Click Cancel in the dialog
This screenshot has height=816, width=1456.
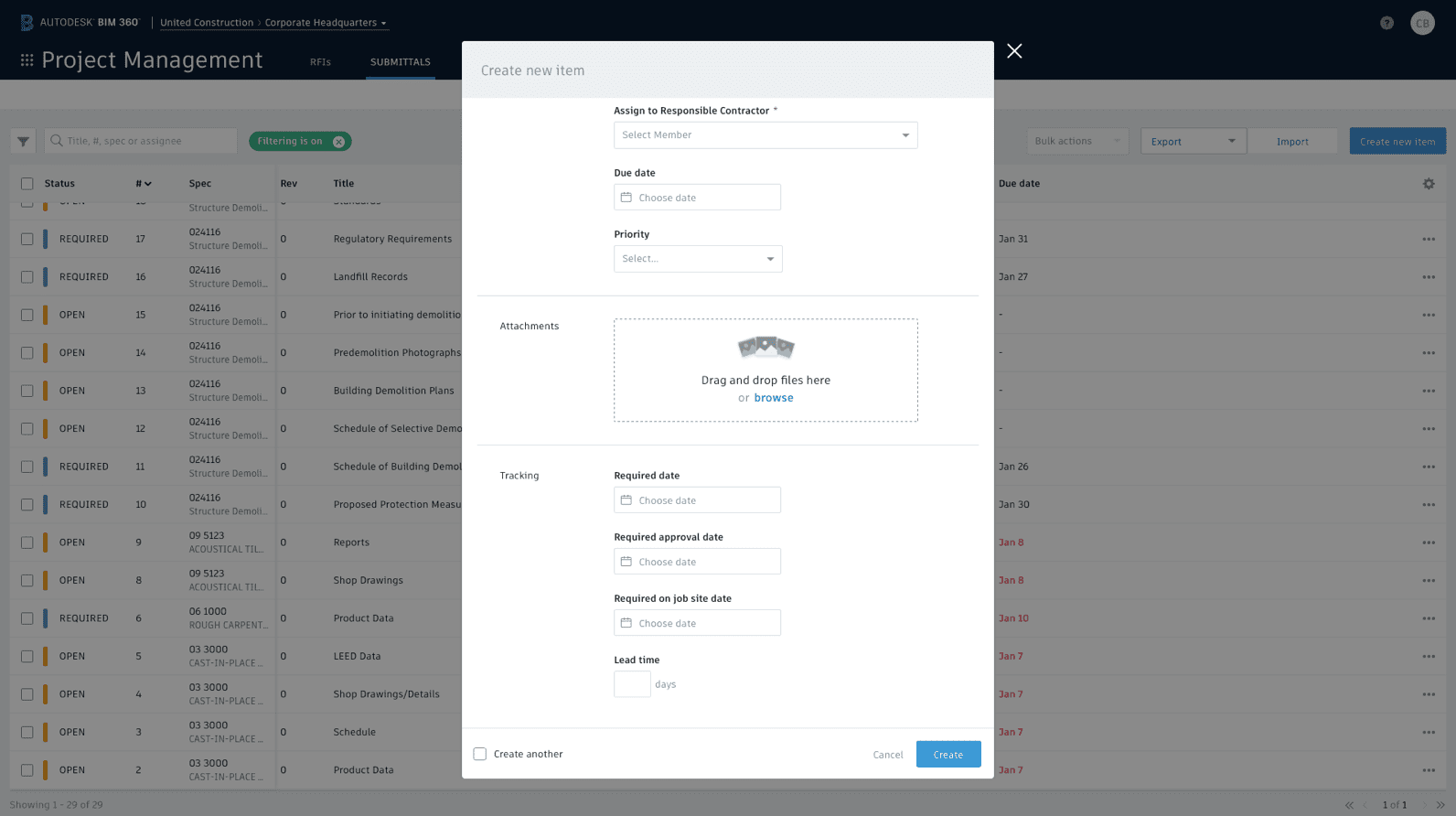(888, 755)
